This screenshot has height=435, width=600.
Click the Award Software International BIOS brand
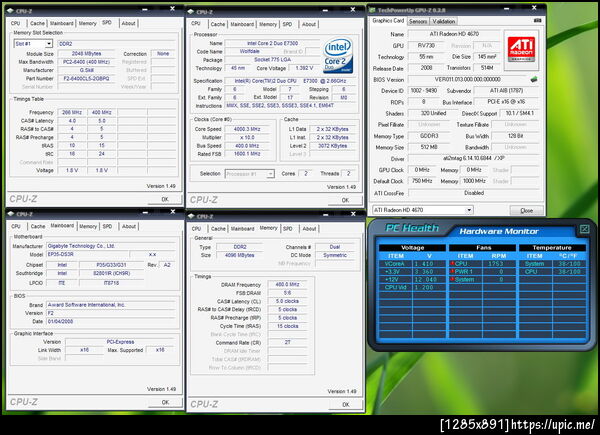pyautogui.click(x=111, y=305)
